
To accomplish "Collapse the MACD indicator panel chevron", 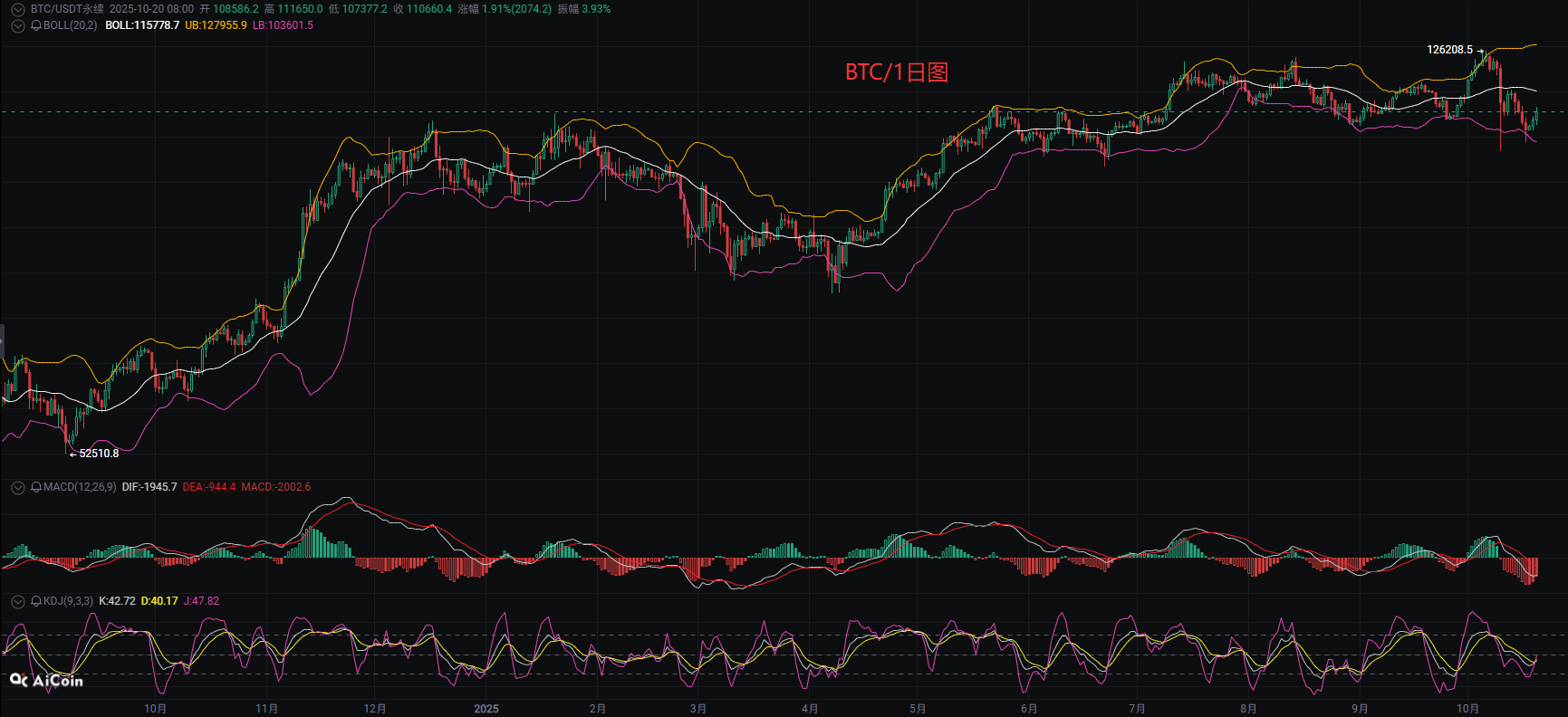I will [x=17, y=487].
